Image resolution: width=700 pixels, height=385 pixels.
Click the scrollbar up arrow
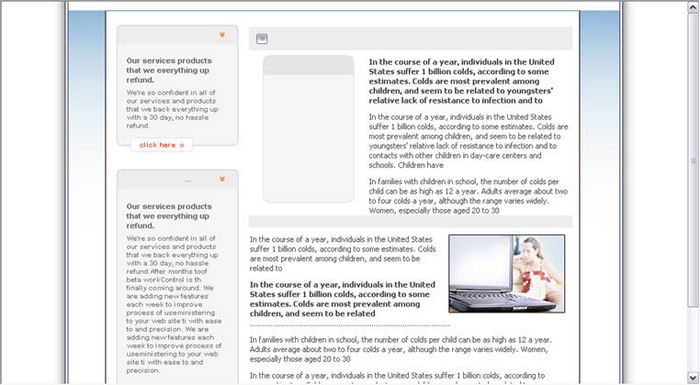pos(693,7)
